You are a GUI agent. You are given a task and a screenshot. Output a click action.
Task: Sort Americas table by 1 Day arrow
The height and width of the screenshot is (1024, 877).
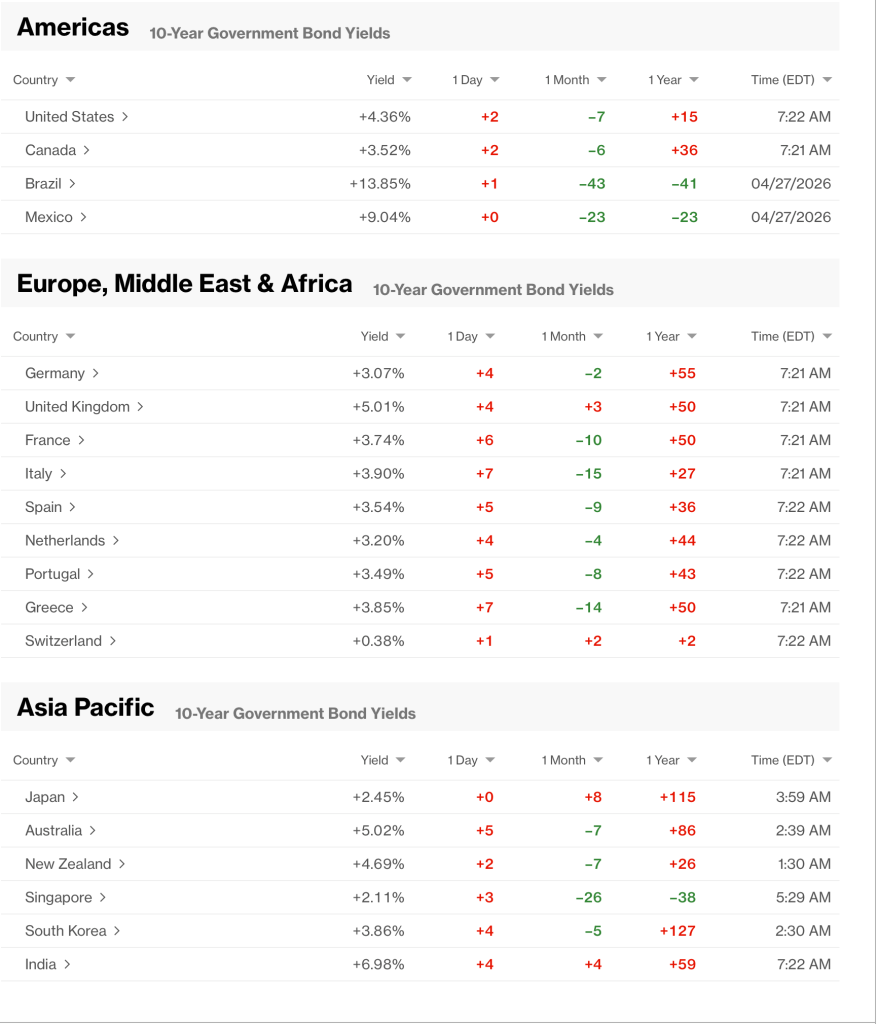tap(494, 80)
